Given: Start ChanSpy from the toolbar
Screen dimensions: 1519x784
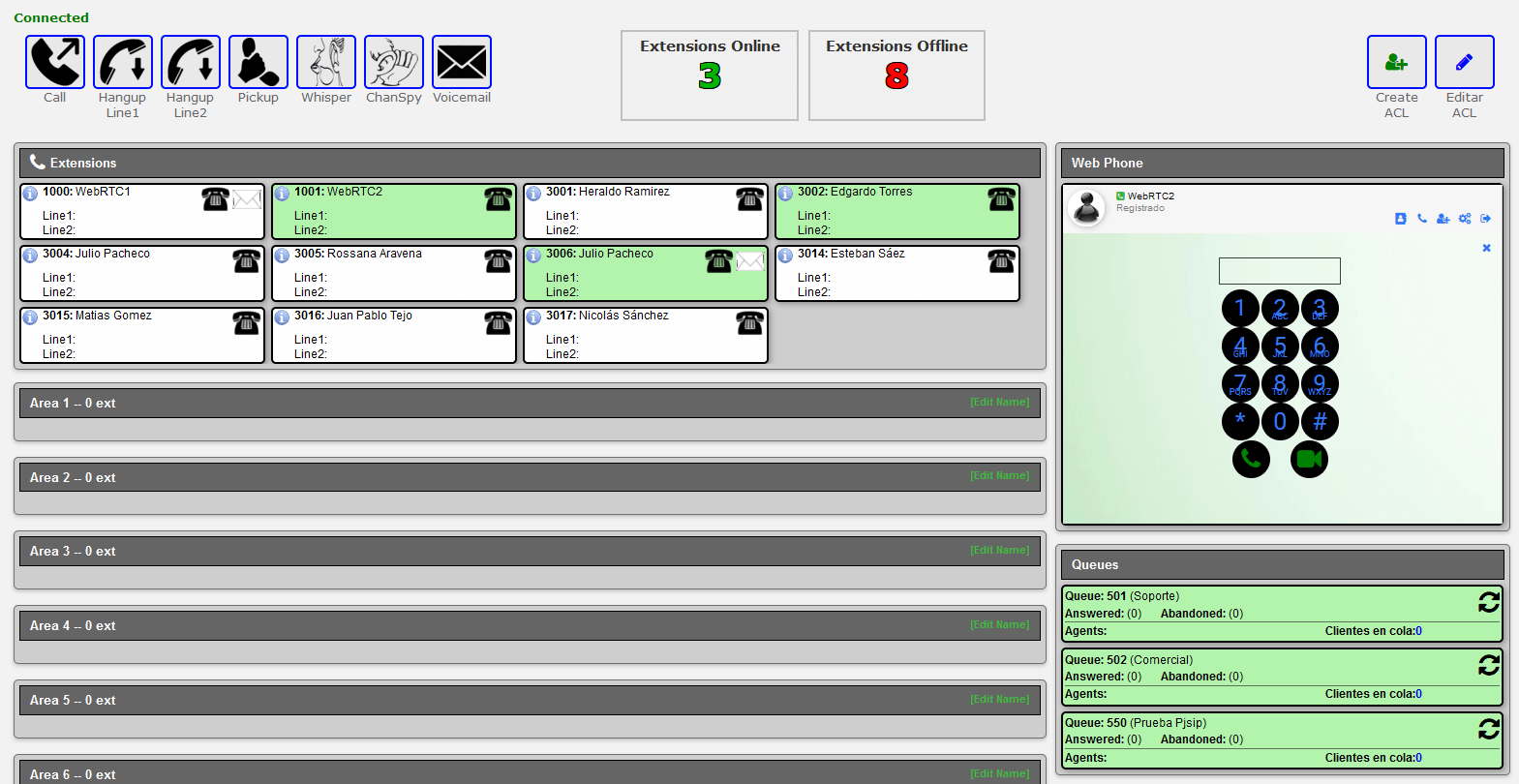Looking at the screenshot, I should pyautogui.click(x=394, y=63).
